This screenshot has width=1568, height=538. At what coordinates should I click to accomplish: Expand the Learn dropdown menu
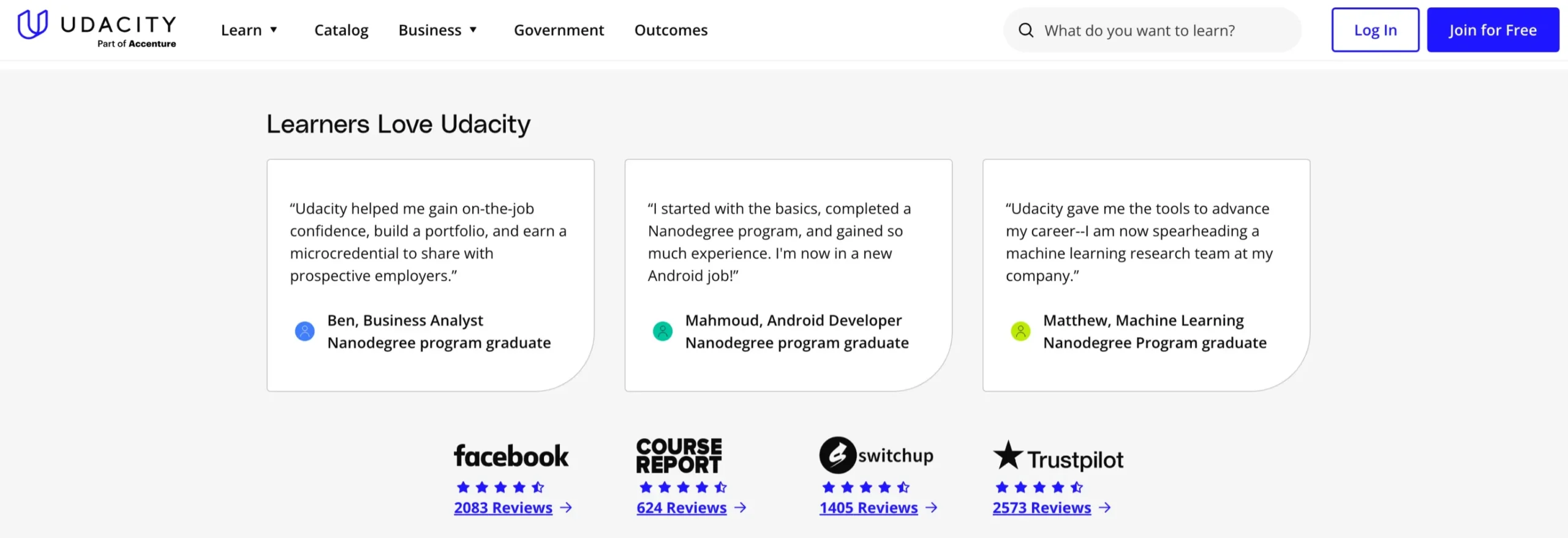(249, 30)
